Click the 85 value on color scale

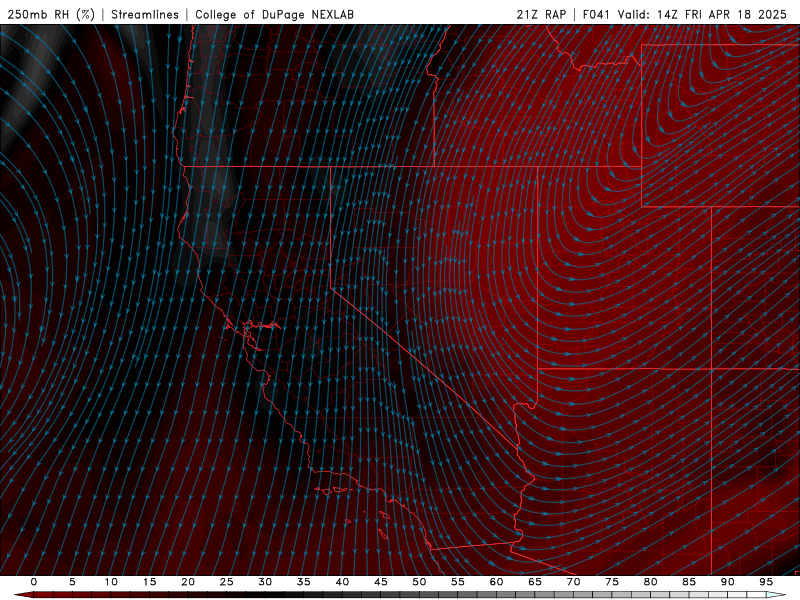tap(689, 582)
